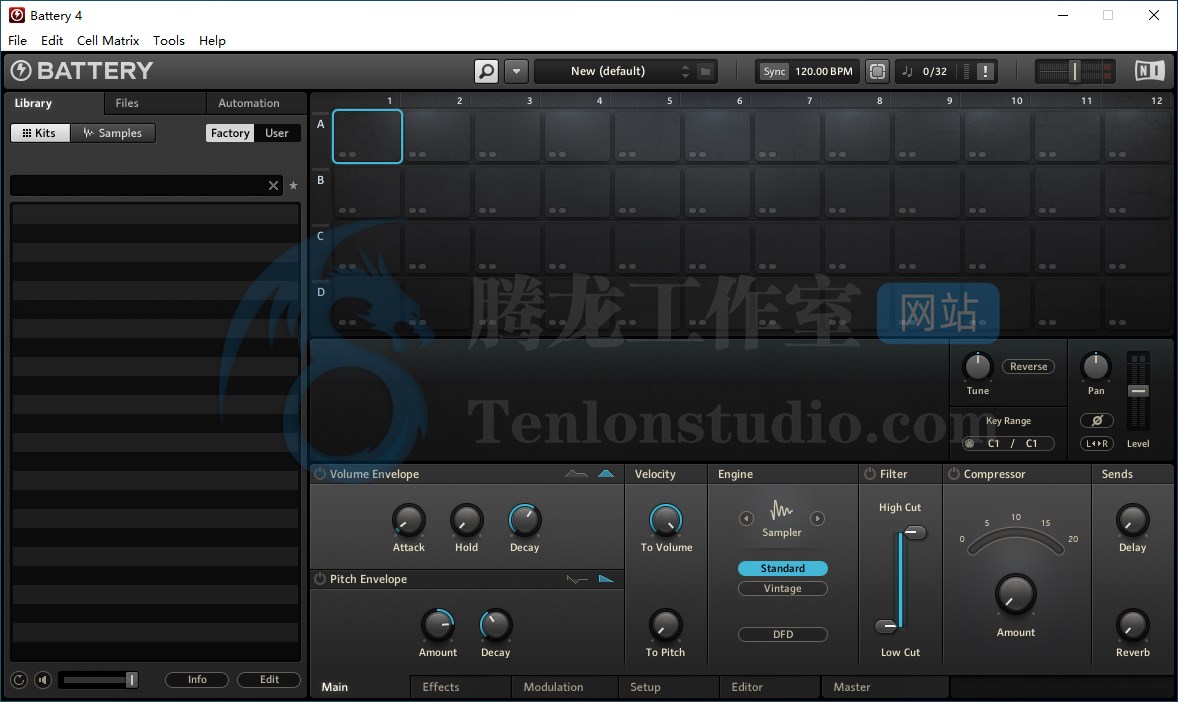
Task: Click the Key Range low note C1
Action: (x=993, y=443)
